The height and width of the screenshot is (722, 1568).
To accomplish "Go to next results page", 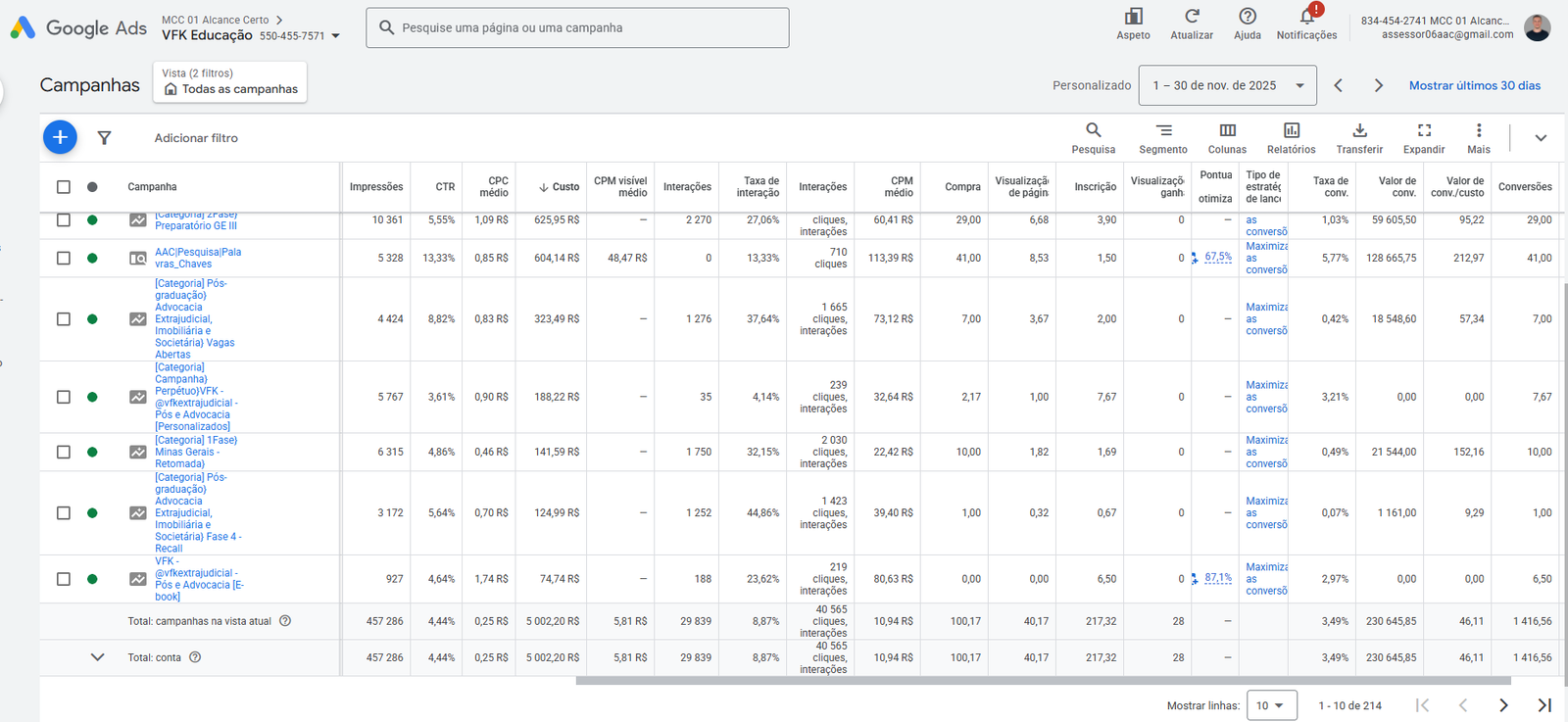I will point(1503,705).
